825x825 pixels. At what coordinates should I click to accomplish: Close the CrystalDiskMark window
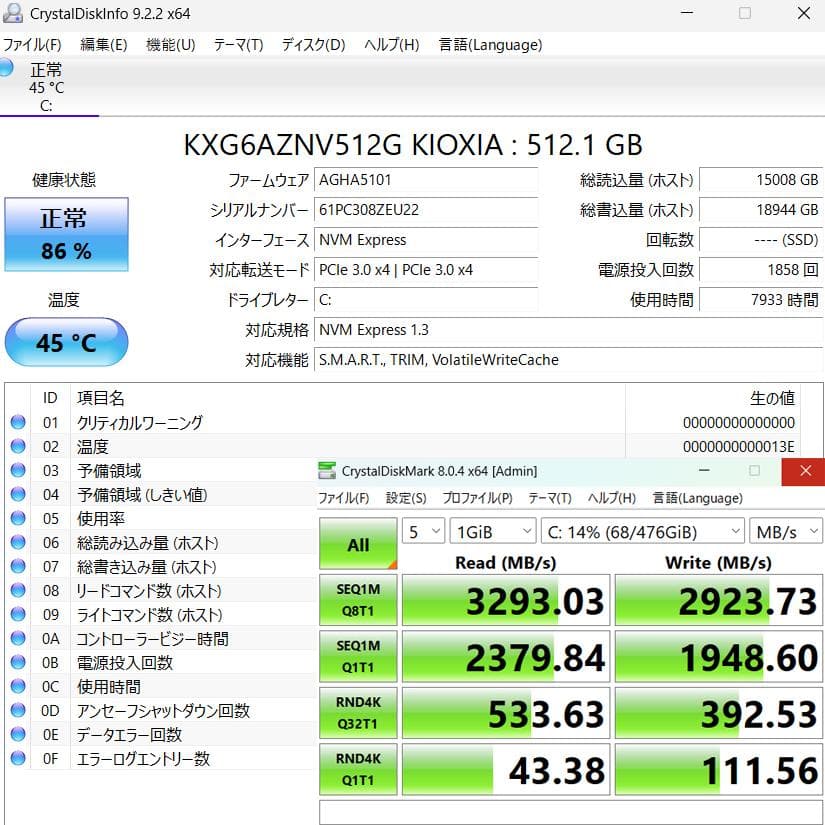(804, 471)
